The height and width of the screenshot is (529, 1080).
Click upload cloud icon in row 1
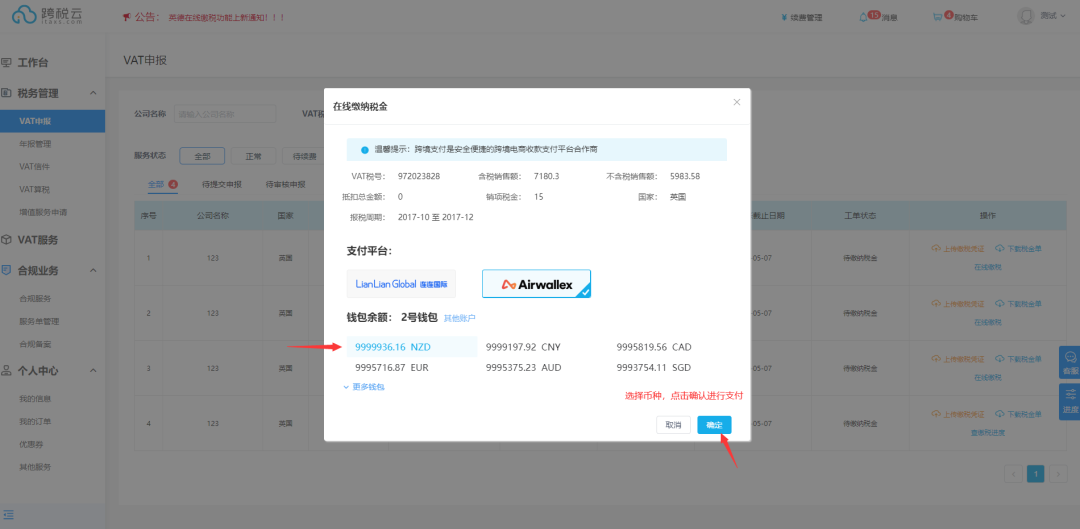[936, 249]
